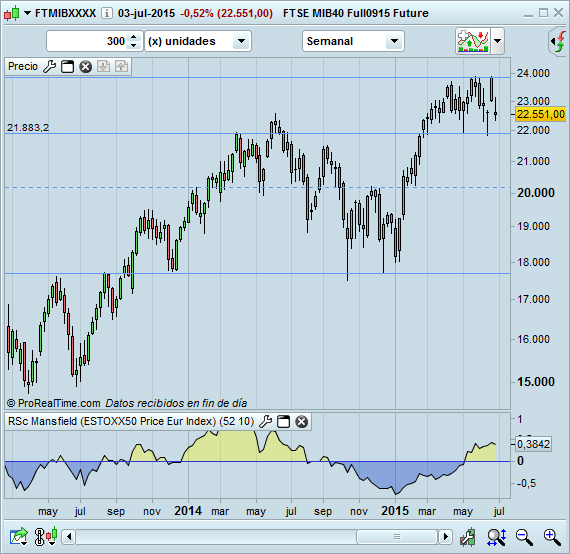Click the add indicator chart icon
The image size is (570, 554).
tap(473, 41)
